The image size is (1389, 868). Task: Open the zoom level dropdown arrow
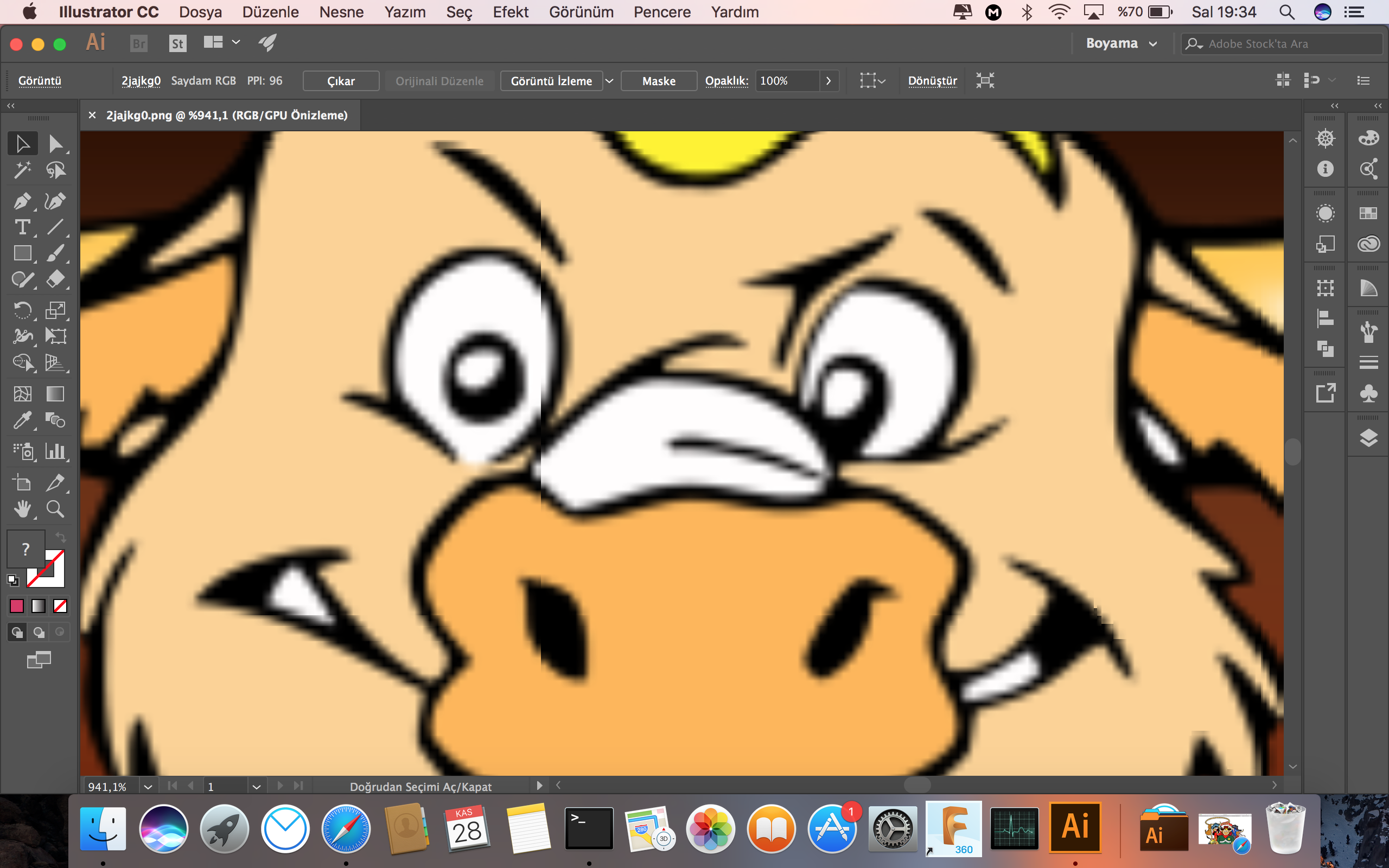point(148,787)
